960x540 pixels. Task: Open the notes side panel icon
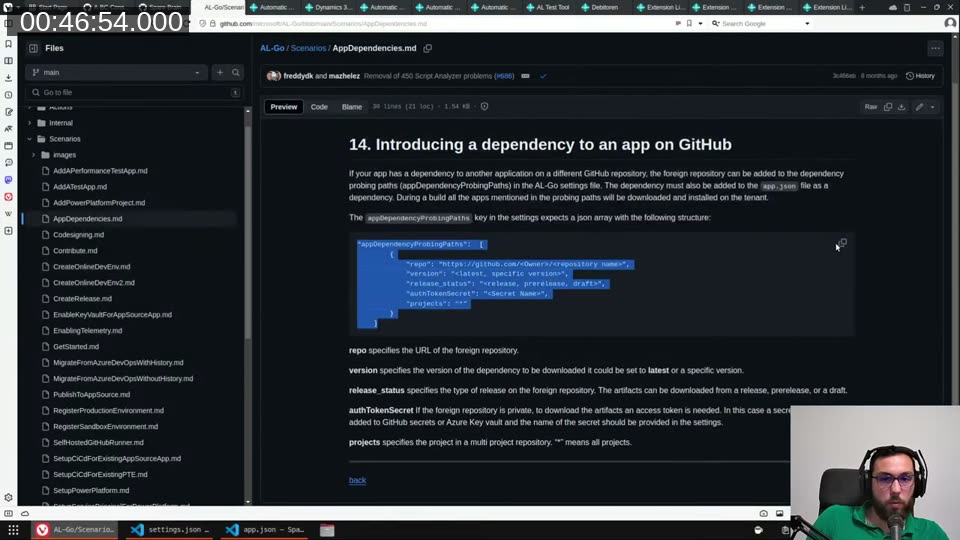coord(9,112)
